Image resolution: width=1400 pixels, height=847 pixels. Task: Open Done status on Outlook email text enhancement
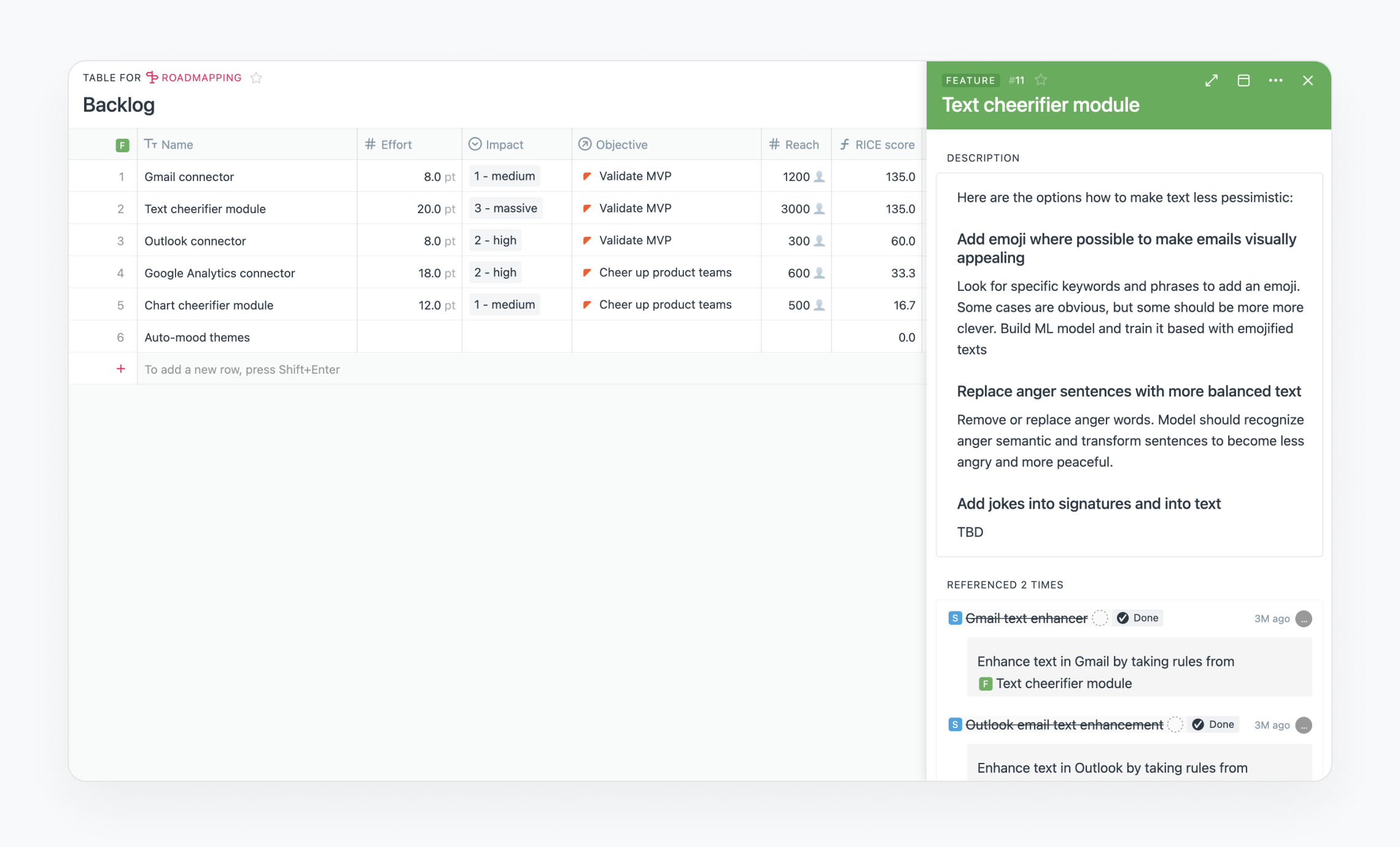tap(1213, 724)
